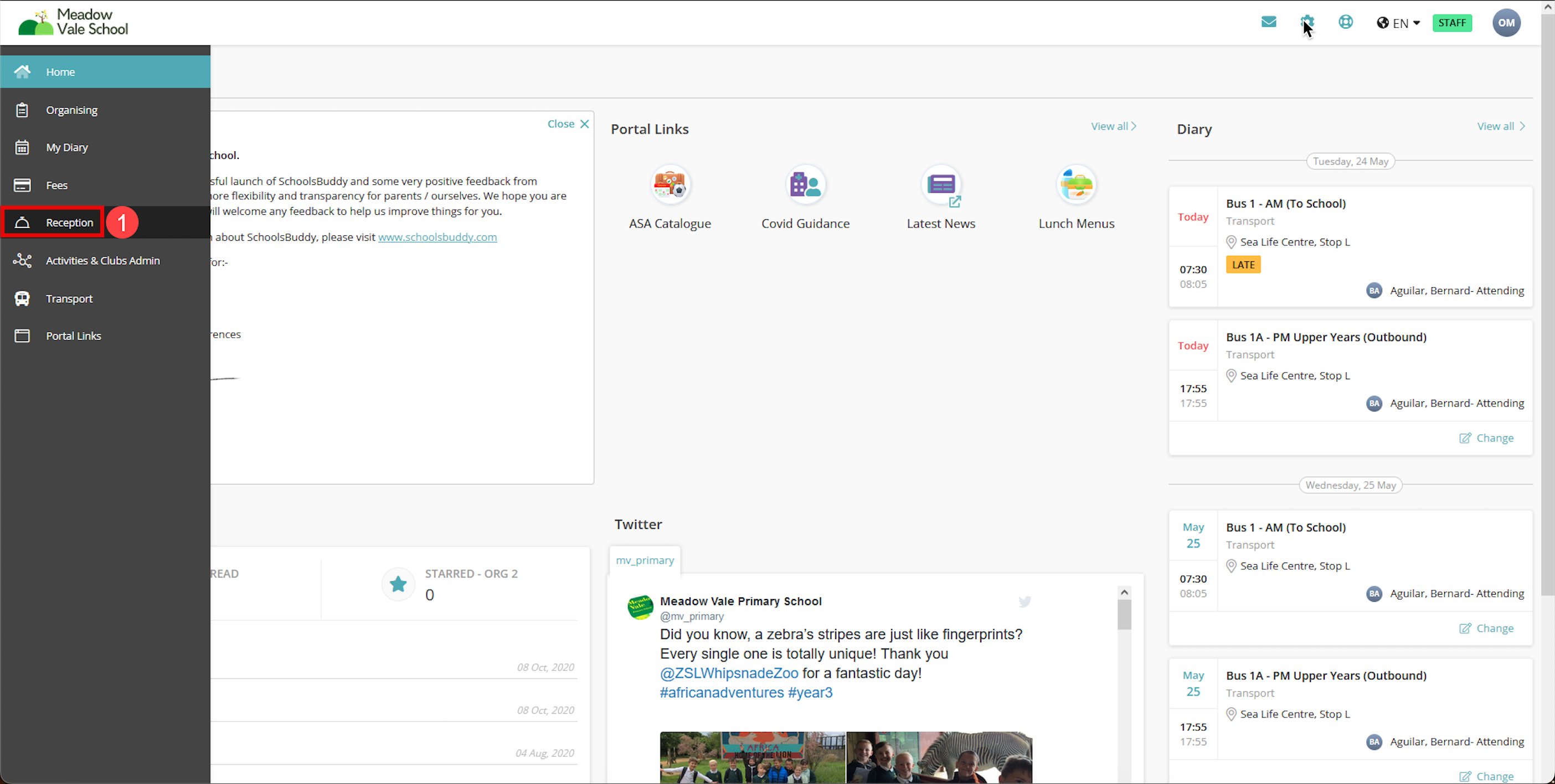Expand the EN language dropdown
Viewport: 1555px width, 784px height.
pos(1398,23)
